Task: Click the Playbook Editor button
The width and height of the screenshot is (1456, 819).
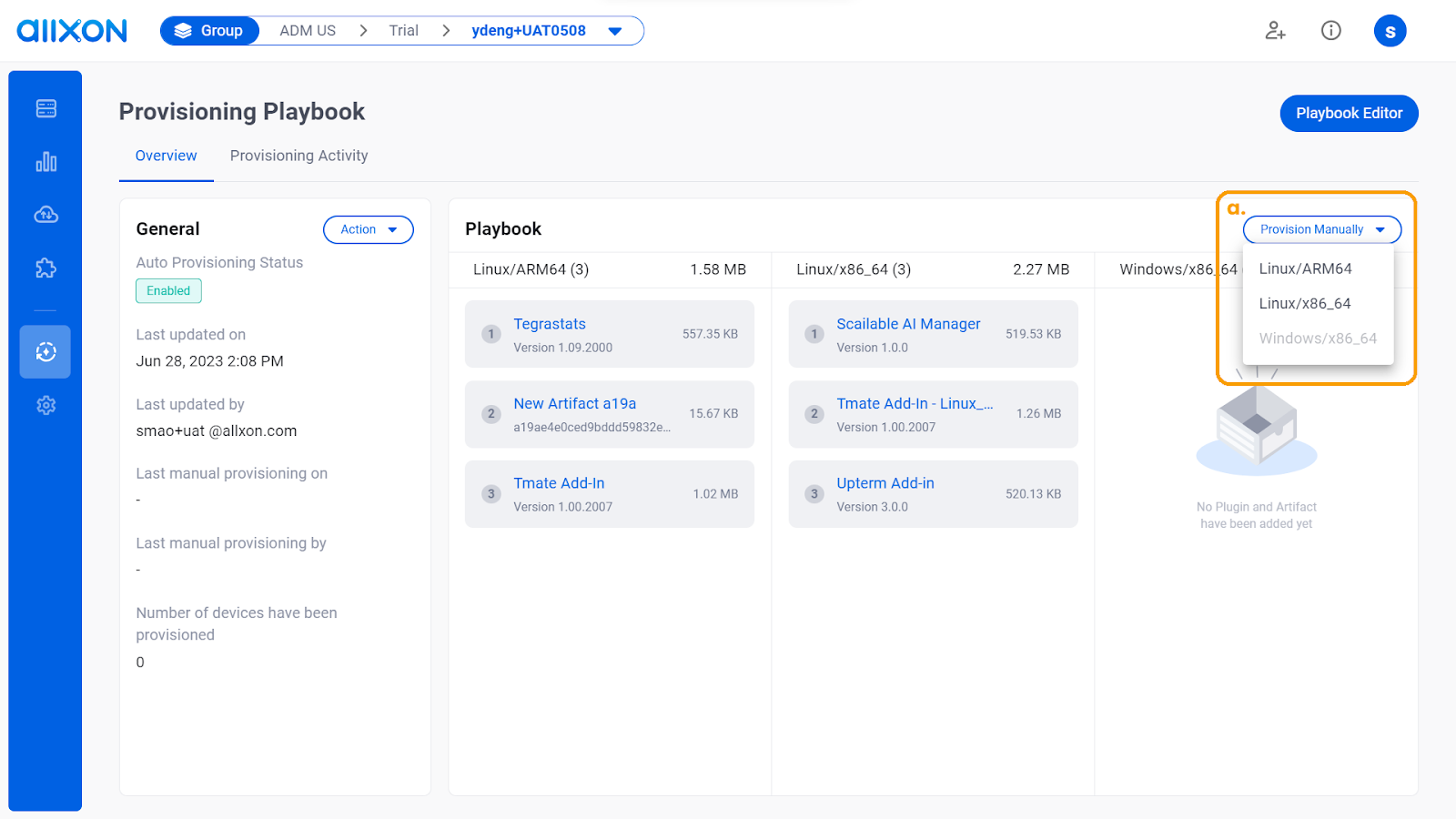Action: point(1349,113)
